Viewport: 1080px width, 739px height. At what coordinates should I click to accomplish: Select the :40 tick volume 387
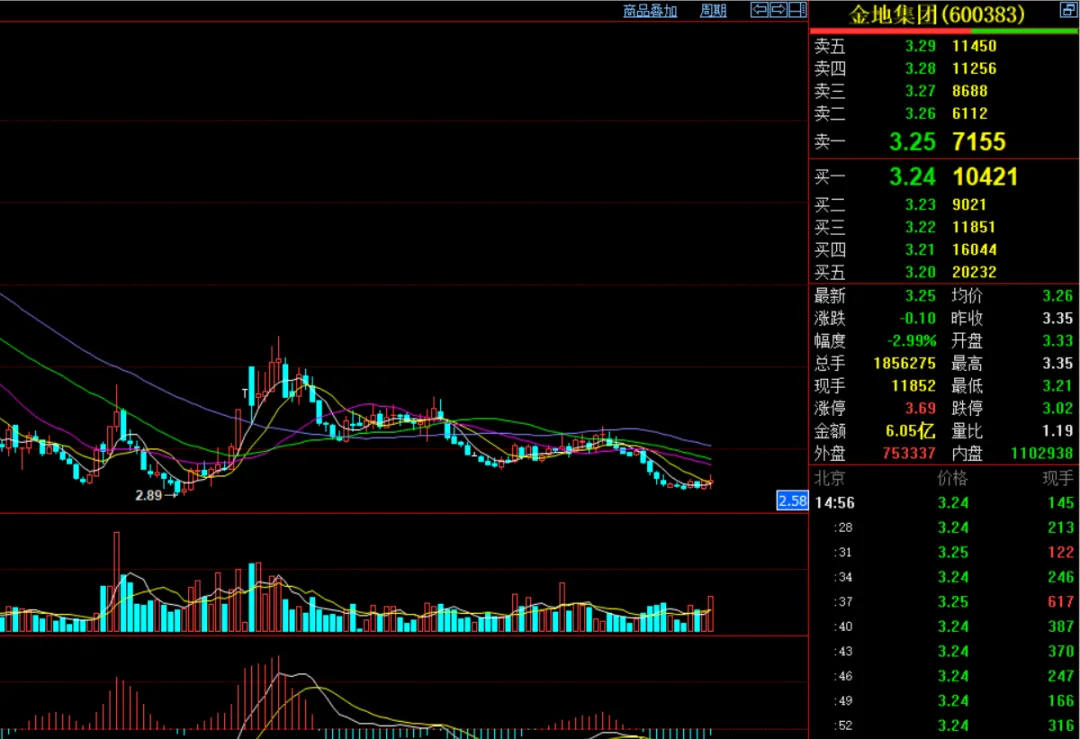point(1060,627)
